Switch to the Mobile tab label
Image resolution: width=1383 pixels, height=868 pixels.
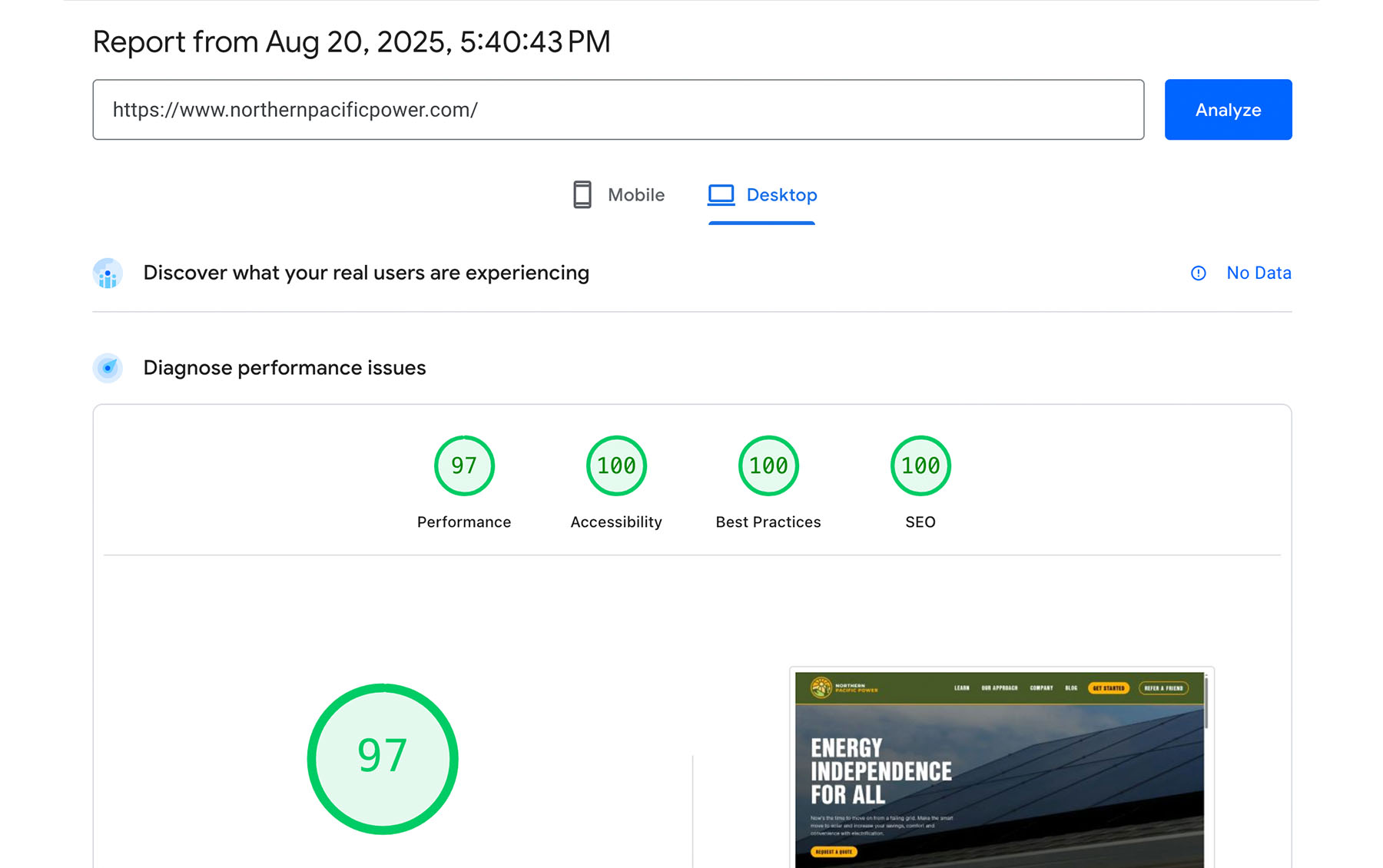(635, 195)
